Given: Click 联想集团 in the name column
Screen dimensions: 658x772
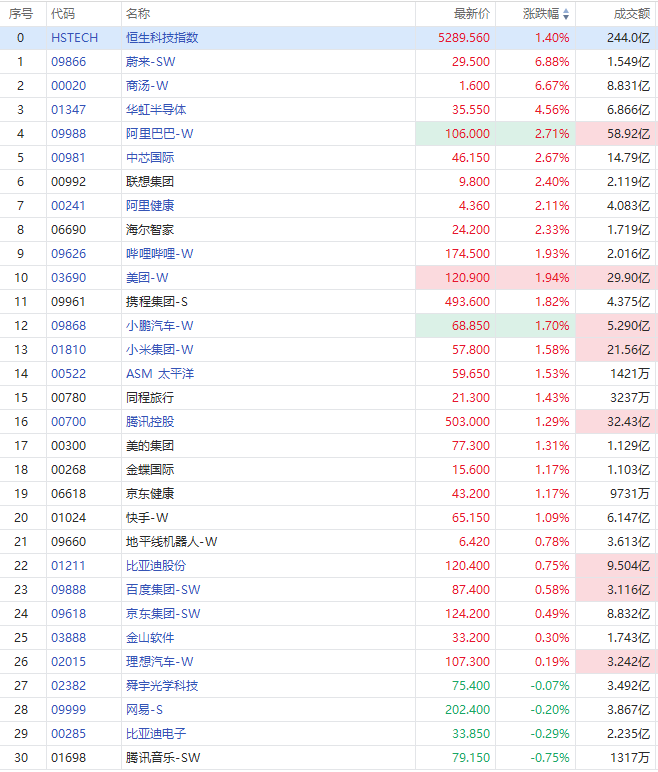Looking at the screenshot, I should click(x=150, y=182).
